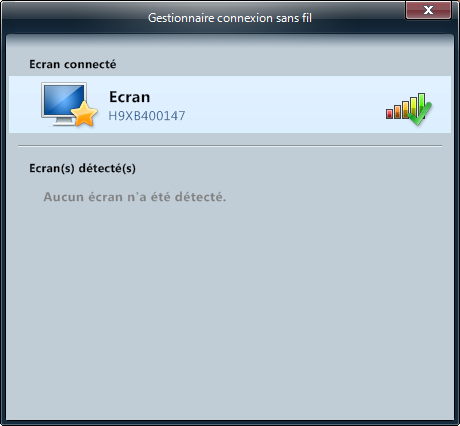Click the serial number H9XB400147
Image resolution: width=460 pixels, height=426 pixels.
pos(147,116)
